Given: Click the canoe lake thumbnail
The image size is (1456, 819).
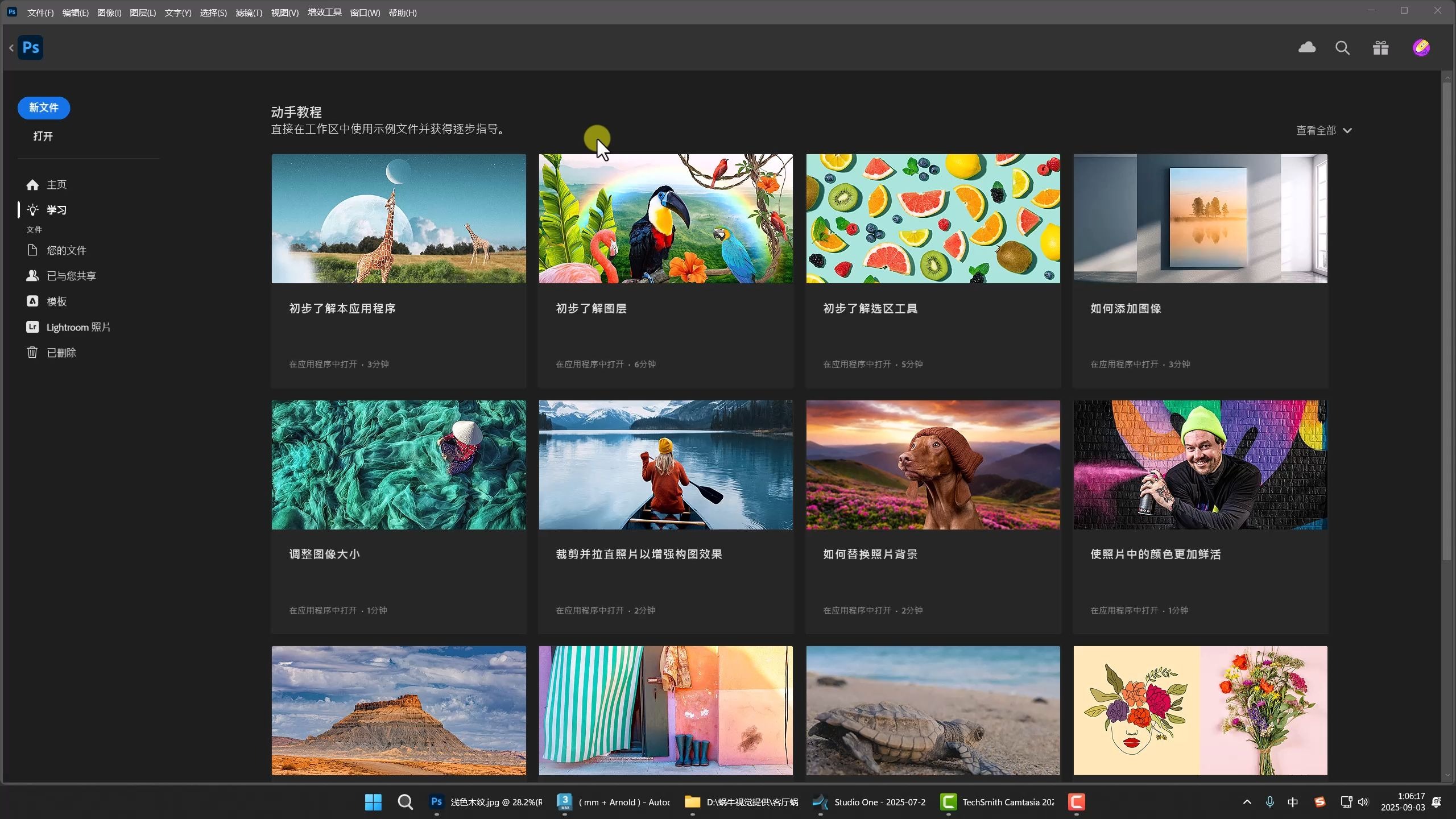Looking at the screenshot, I should point(665,465).
